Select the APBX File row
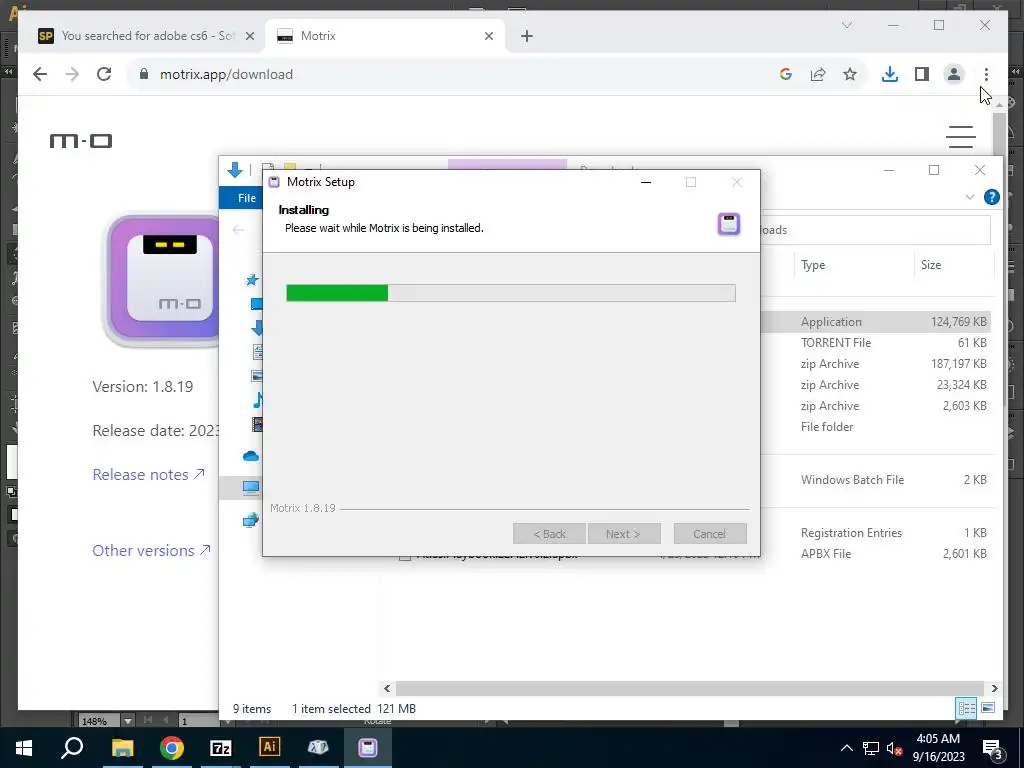 [875, 554]
